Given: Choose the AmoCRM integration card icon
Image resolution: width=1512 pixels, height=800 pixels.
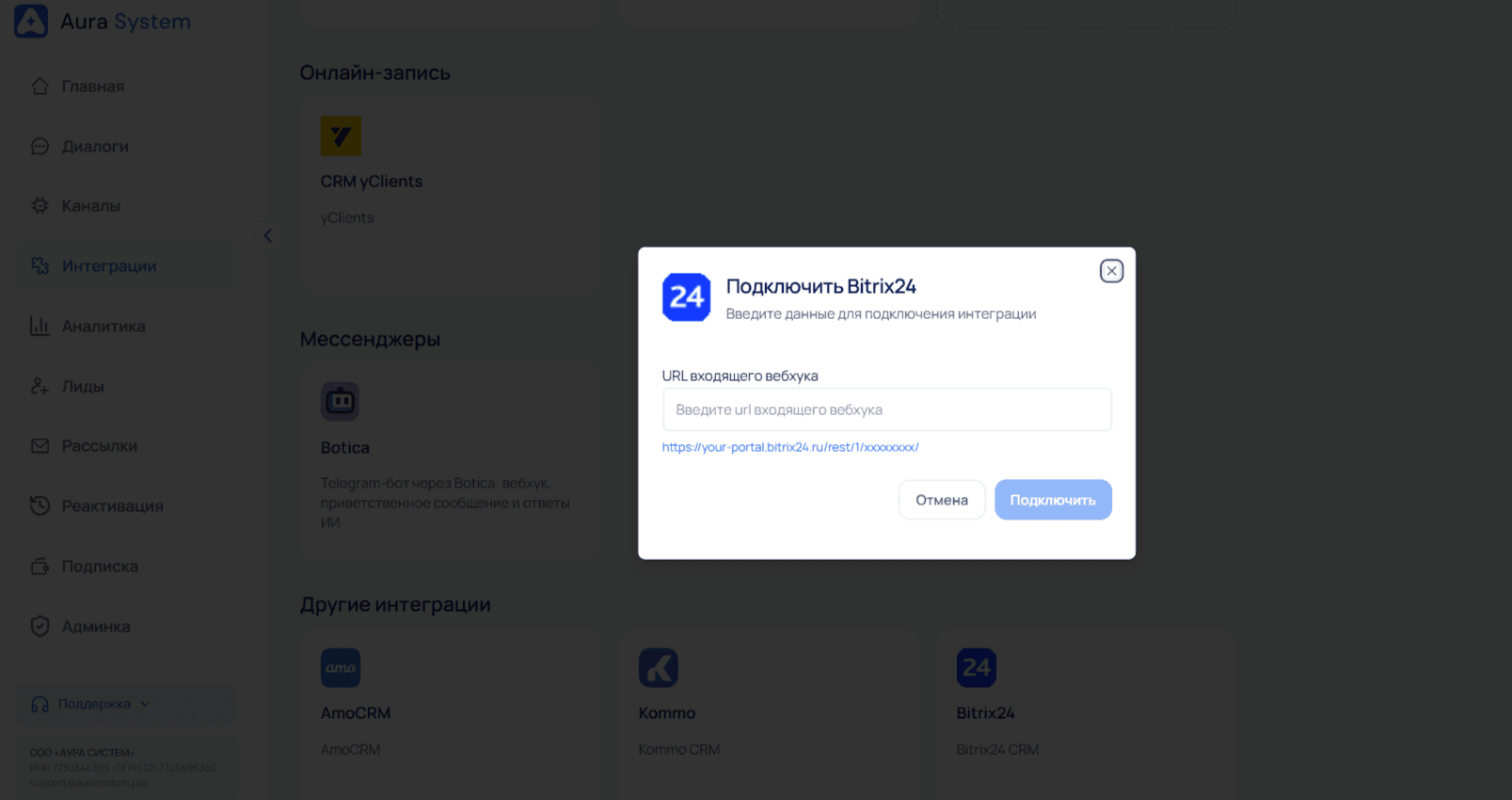Looking at the screenshot, I should 341,667.
